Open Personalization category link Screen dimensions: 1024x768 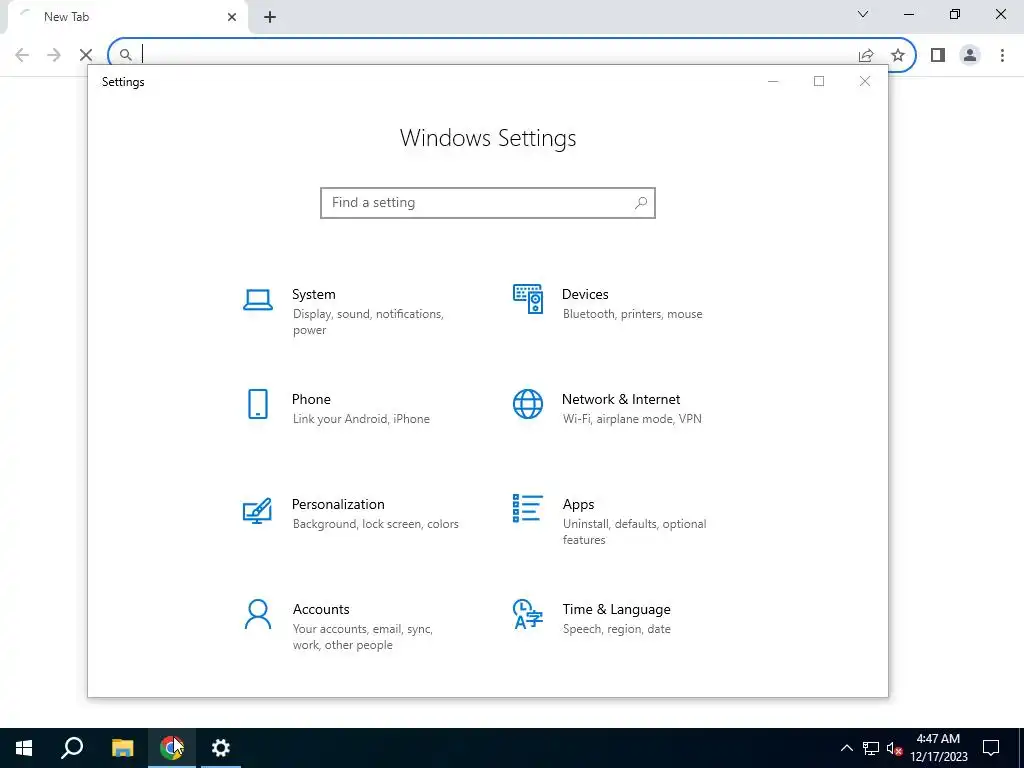[338, 505]
